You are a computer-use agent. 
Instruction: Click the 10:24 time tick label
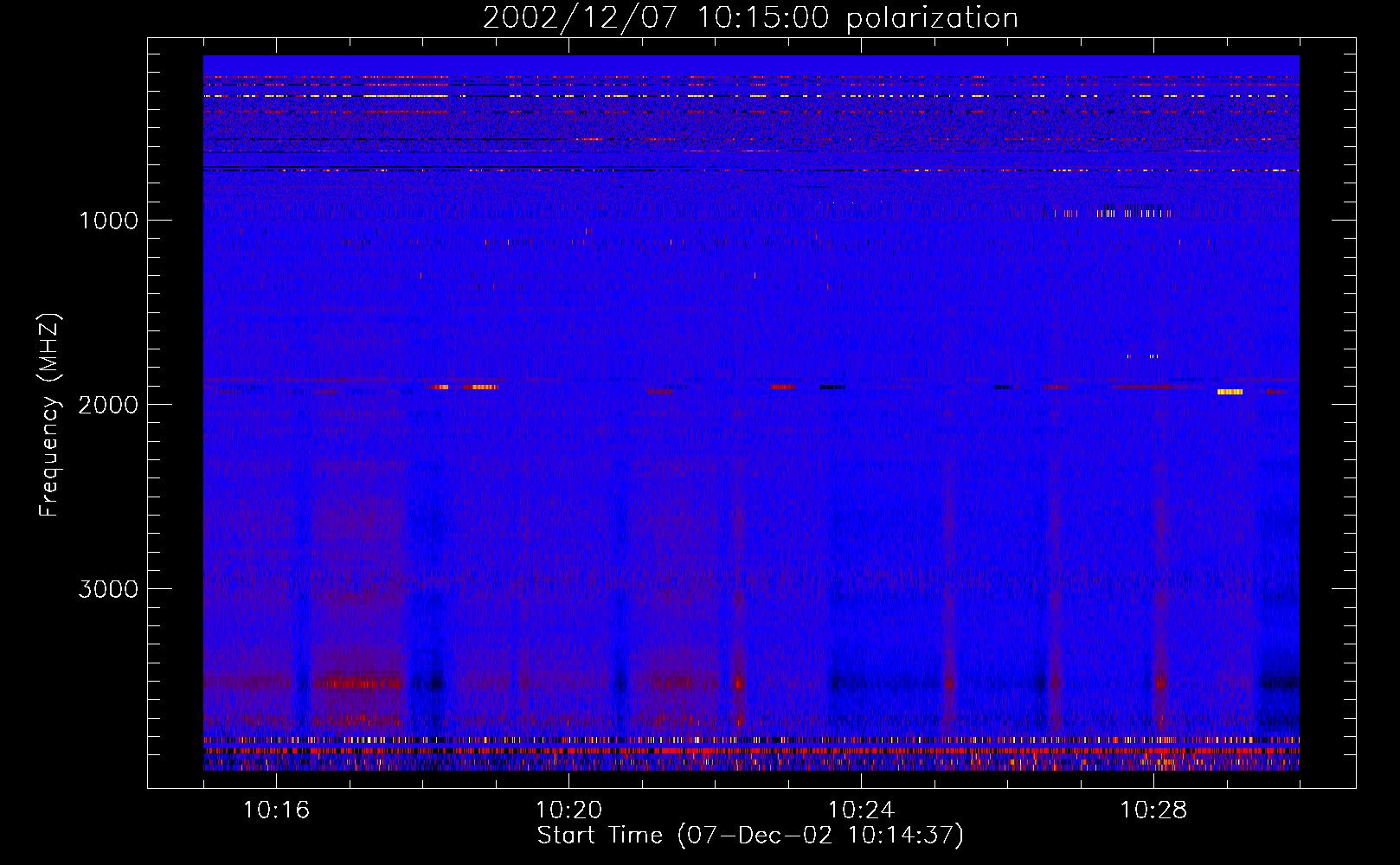[861, 811]
